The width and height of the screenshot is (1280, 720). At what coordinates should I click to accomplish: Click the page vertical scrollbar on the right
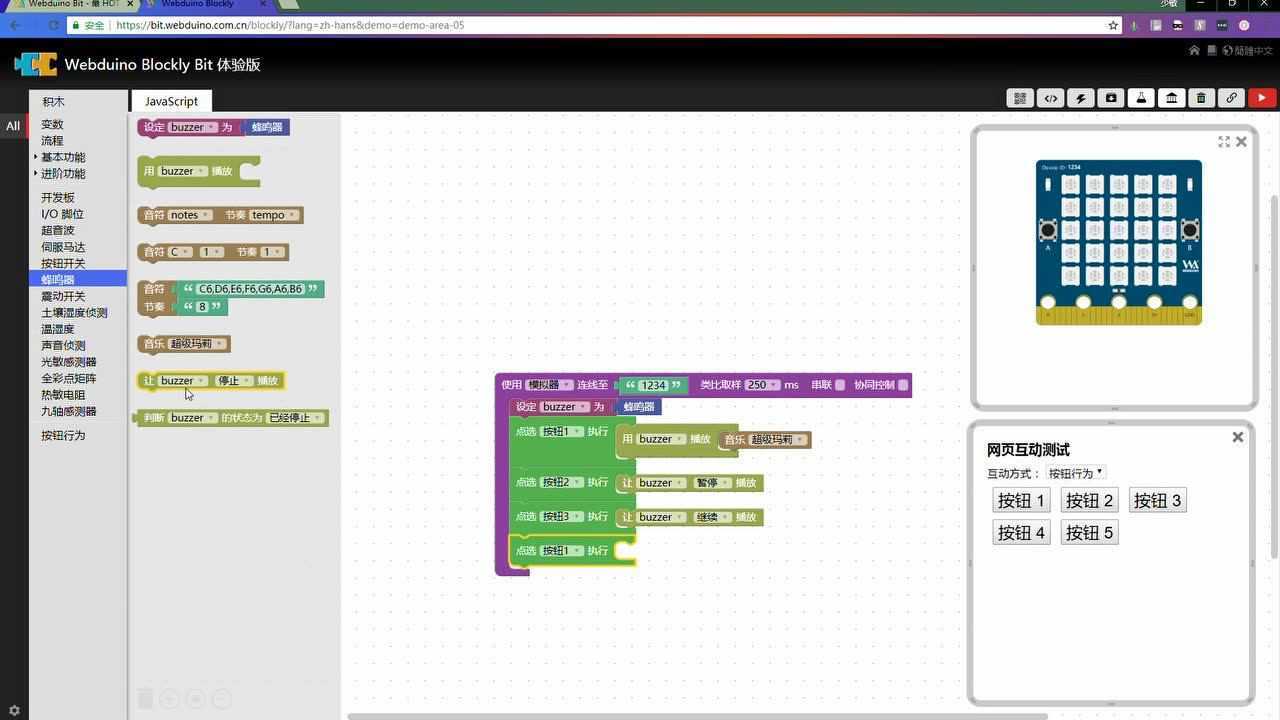pos(1275,377)
